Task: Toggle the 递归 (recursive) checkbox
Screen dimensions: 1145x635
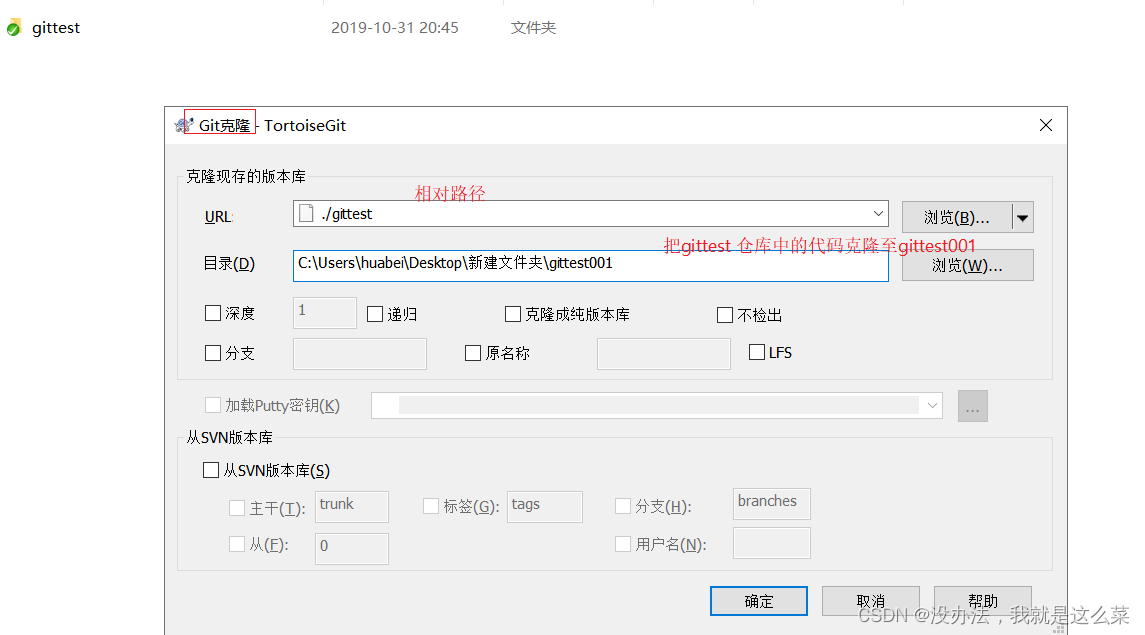Action: 375,314
